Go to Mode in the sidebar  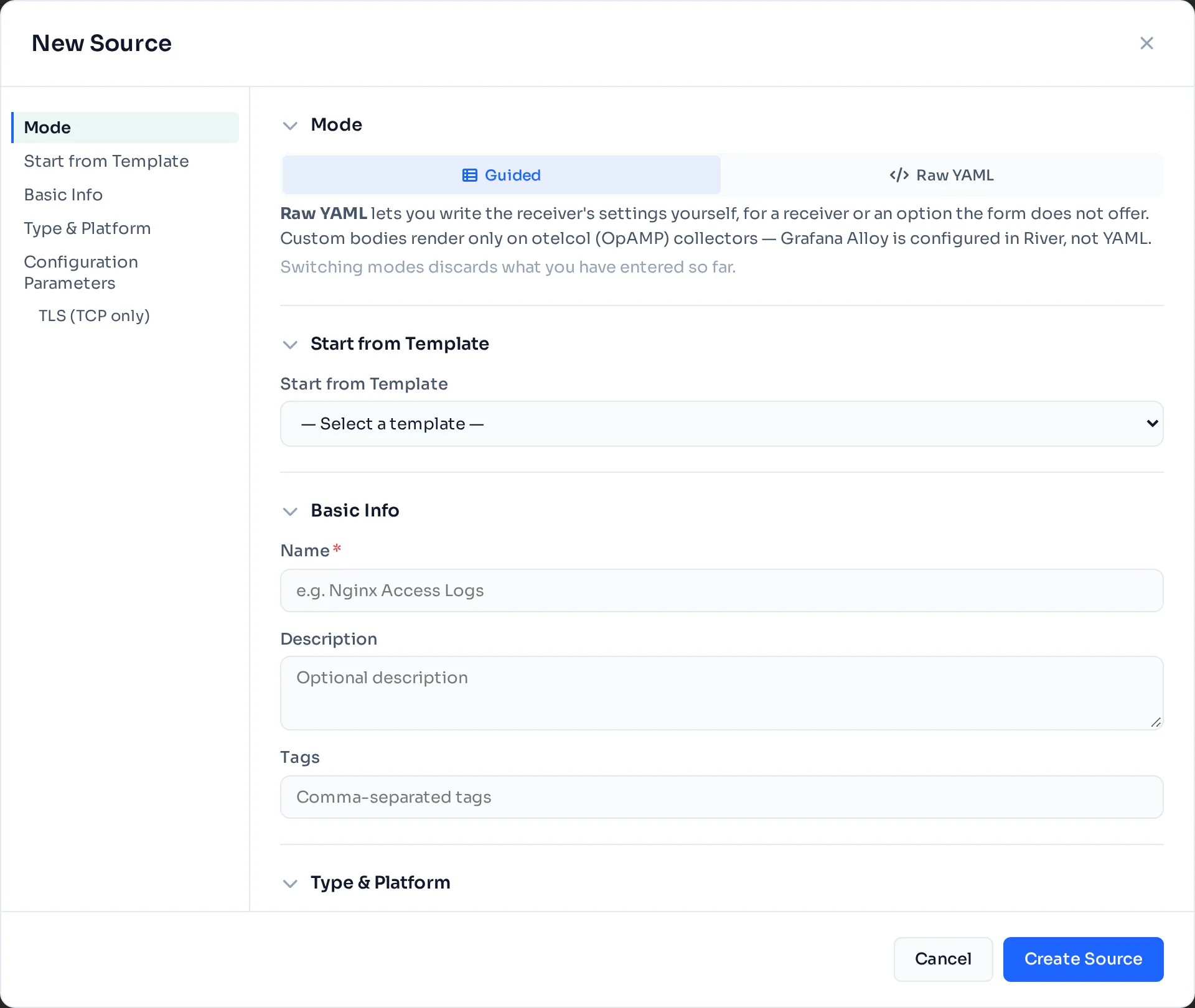click(x=125, y=128)
